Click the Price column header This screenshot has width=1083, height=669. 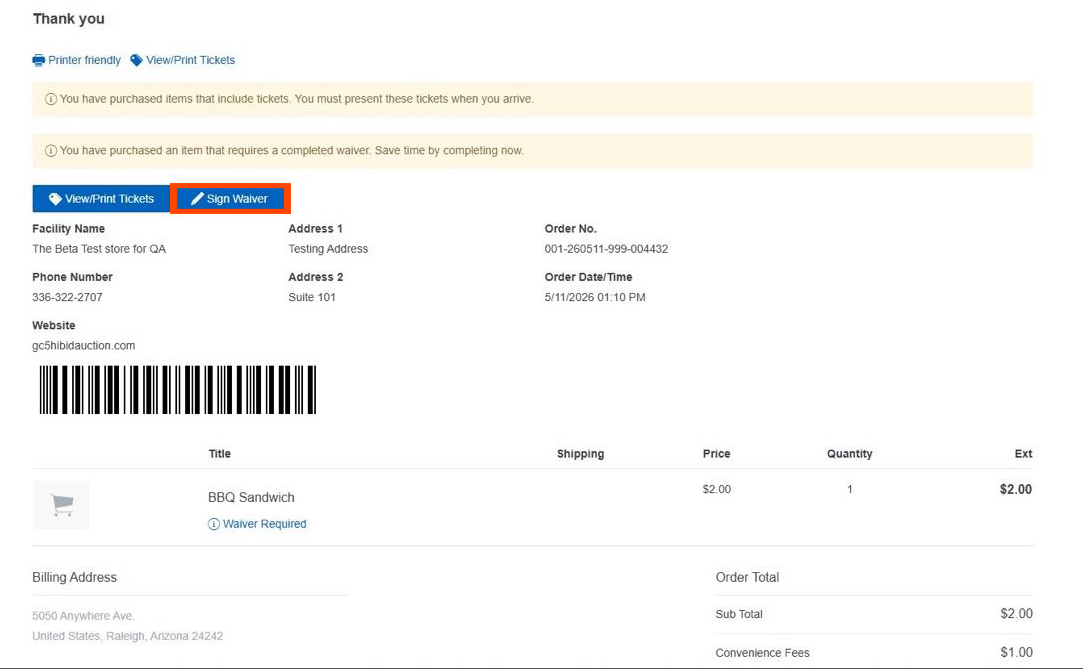pos(716,454)
